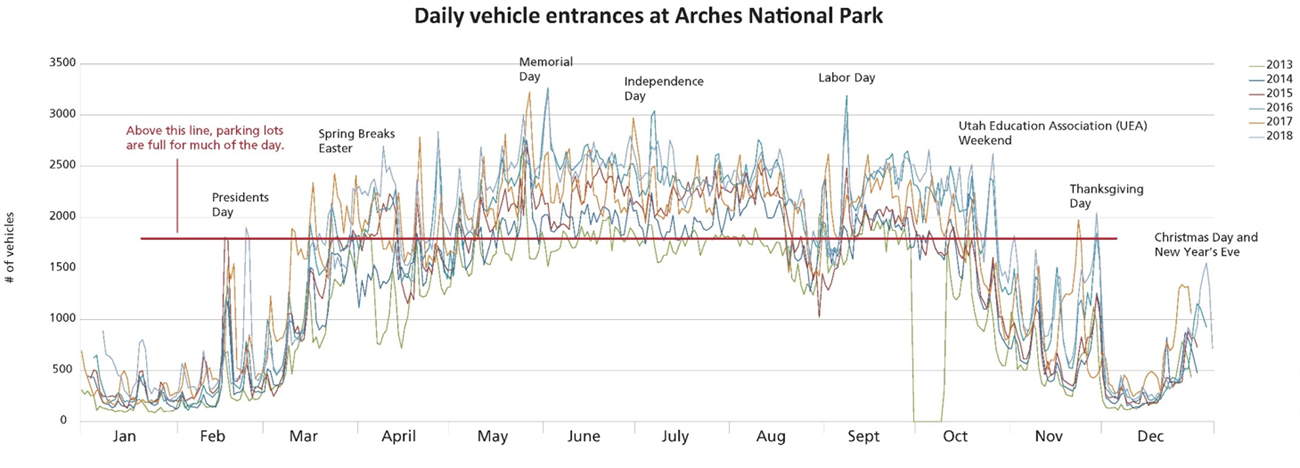Click the 'Spring Breaks Easter' annotation
This screenshot has height=468, width=1300.
point(357,140)
